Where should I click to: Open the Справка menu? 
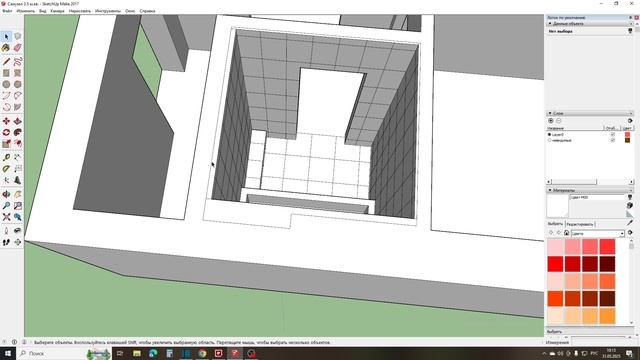(147, 11)
